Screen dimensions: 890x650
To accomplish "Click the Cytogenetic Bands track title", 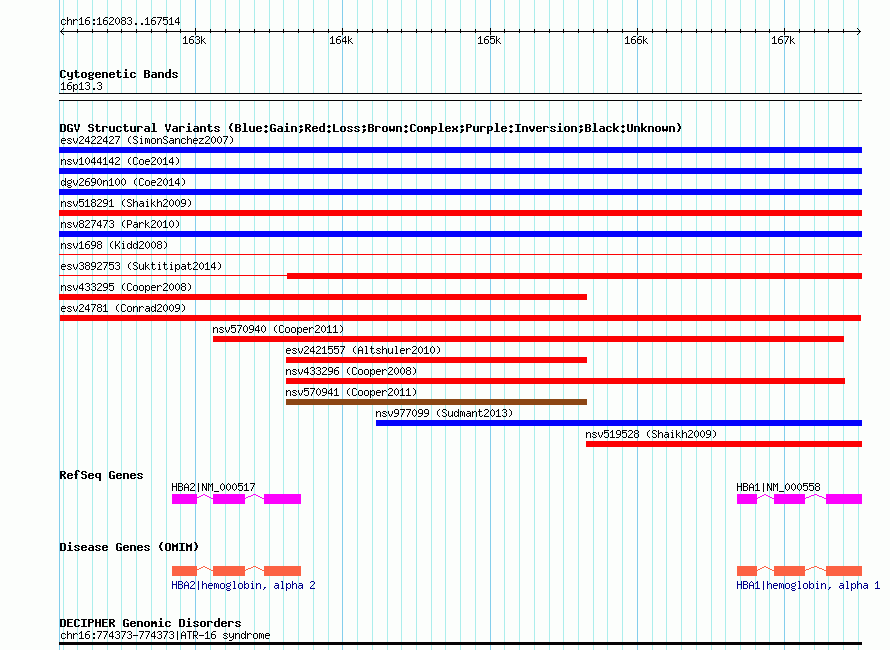I will (119, 74).
